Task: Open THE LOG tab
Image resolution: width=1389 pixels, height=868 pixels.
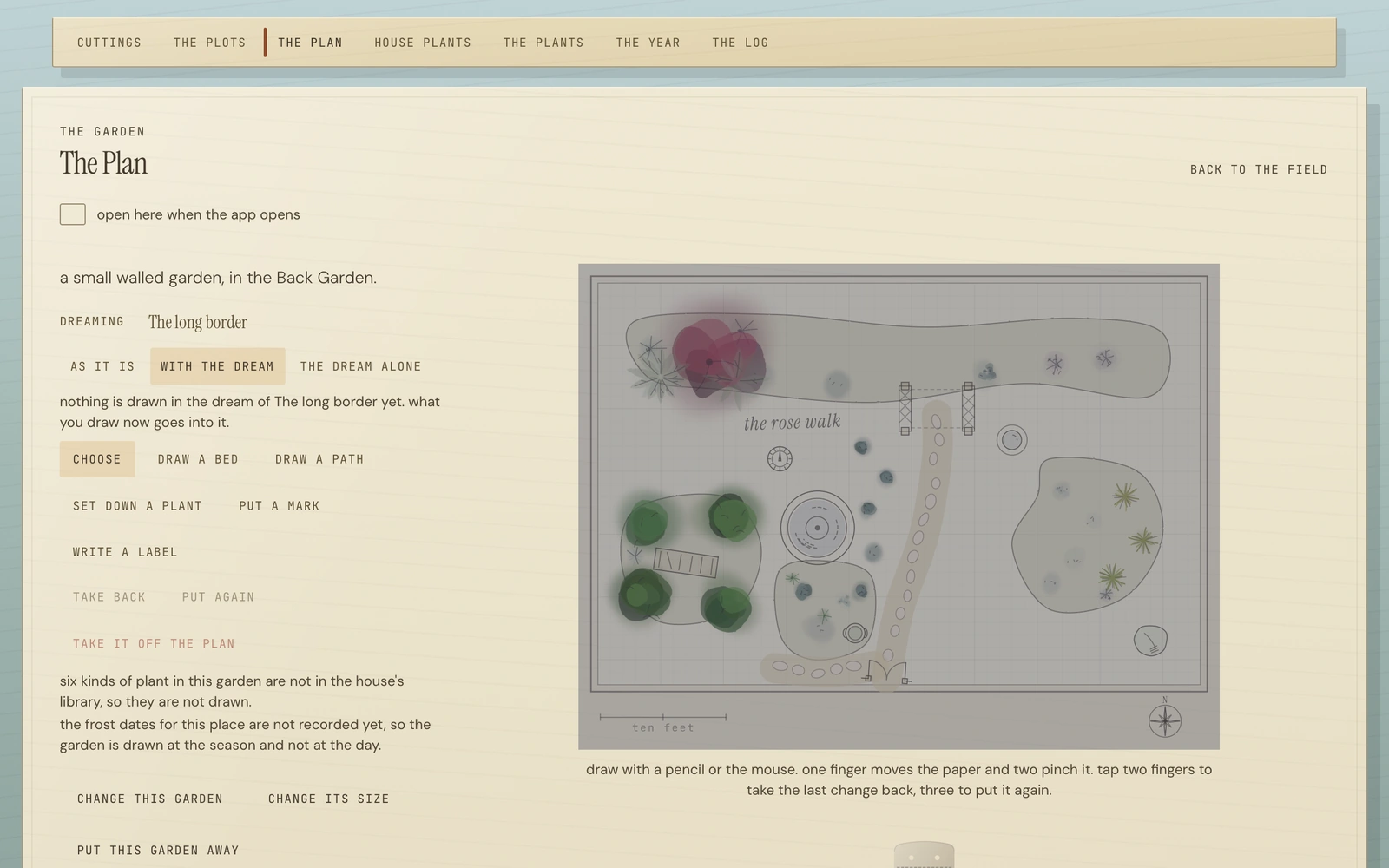Action: click(x=741, y=43)
